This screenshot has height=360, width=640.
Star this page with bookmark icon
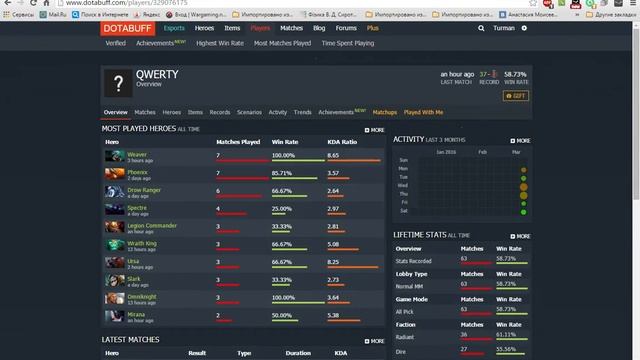tap(533, 3)
